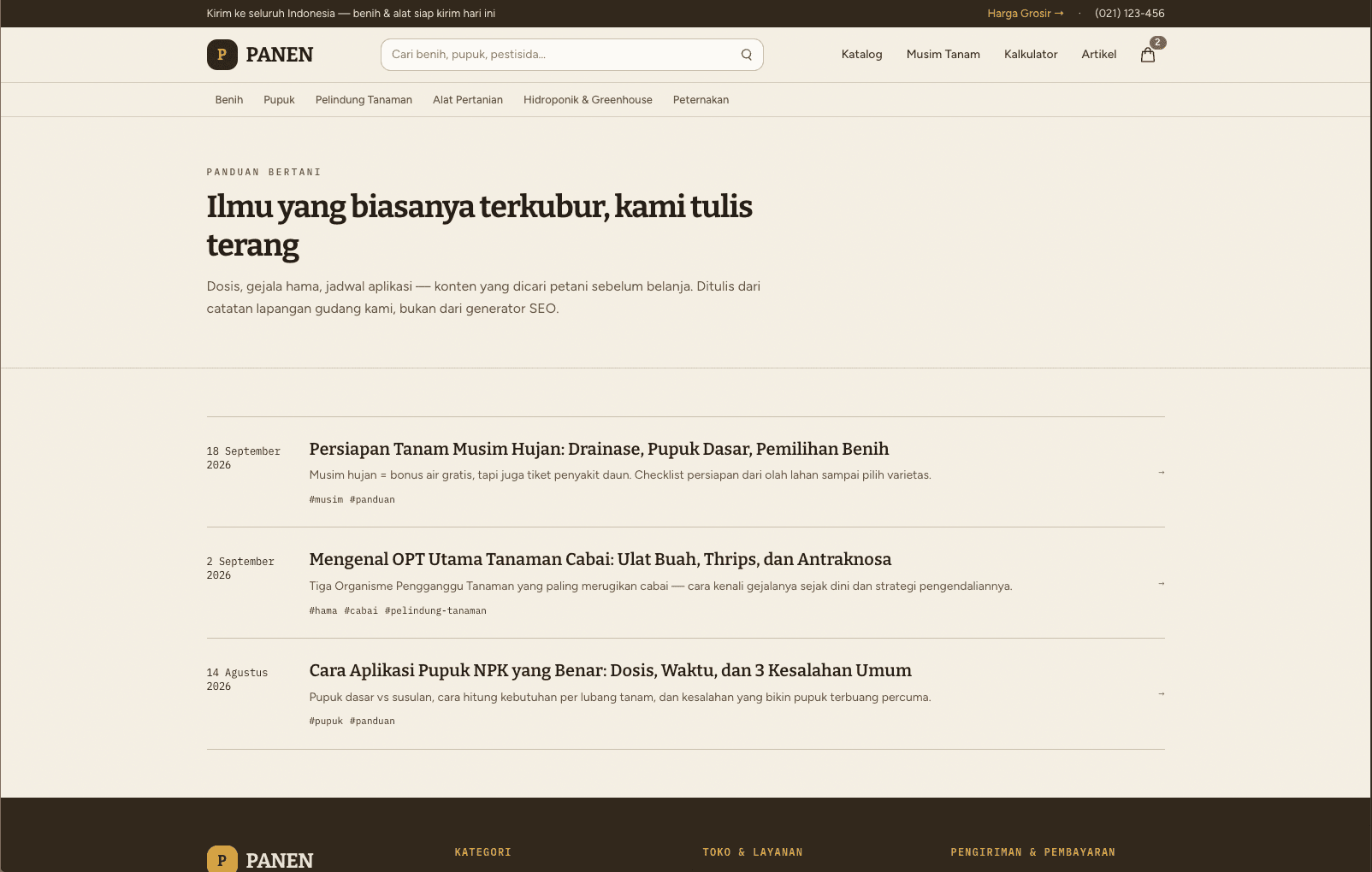Click the cart count badge showing 2
The width and height of the screenshot is (1372, 872).
(1157, 43)
